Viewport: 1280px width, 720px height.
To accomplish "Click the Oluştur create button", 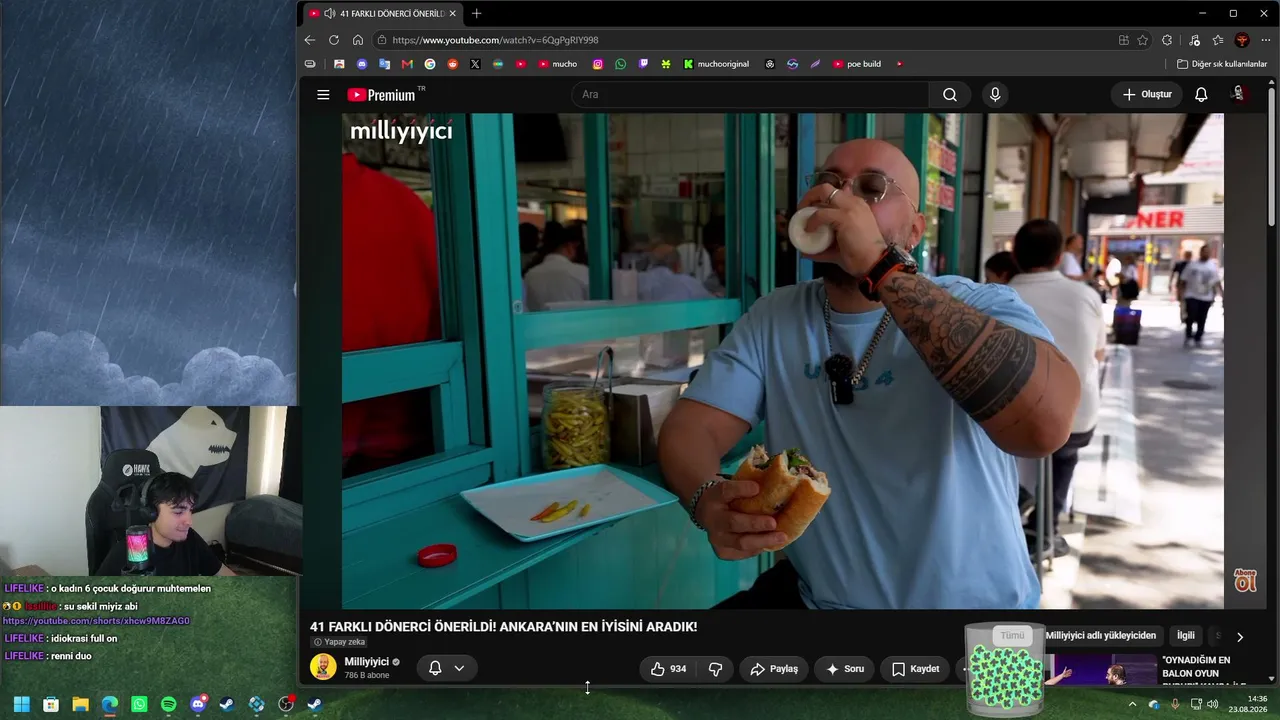I will (x=1146, y=95).
